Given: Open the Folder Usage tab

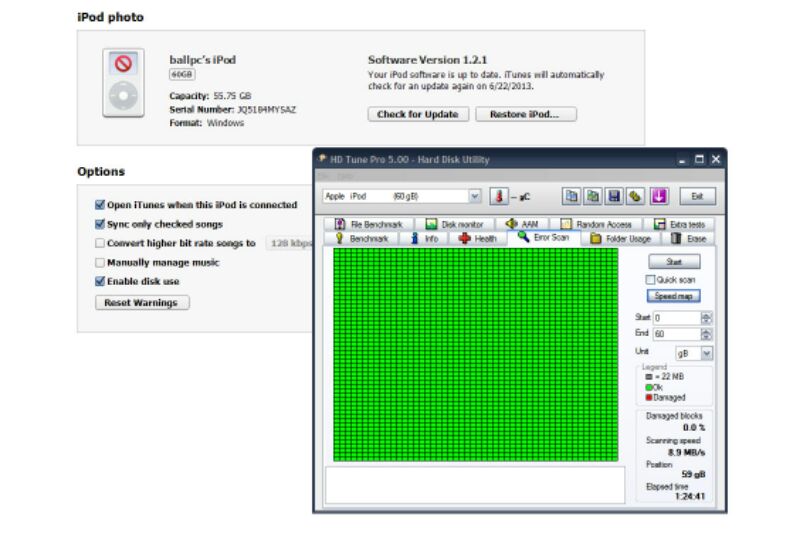Looking at the screenshot, I should click(x=620, y=238).
